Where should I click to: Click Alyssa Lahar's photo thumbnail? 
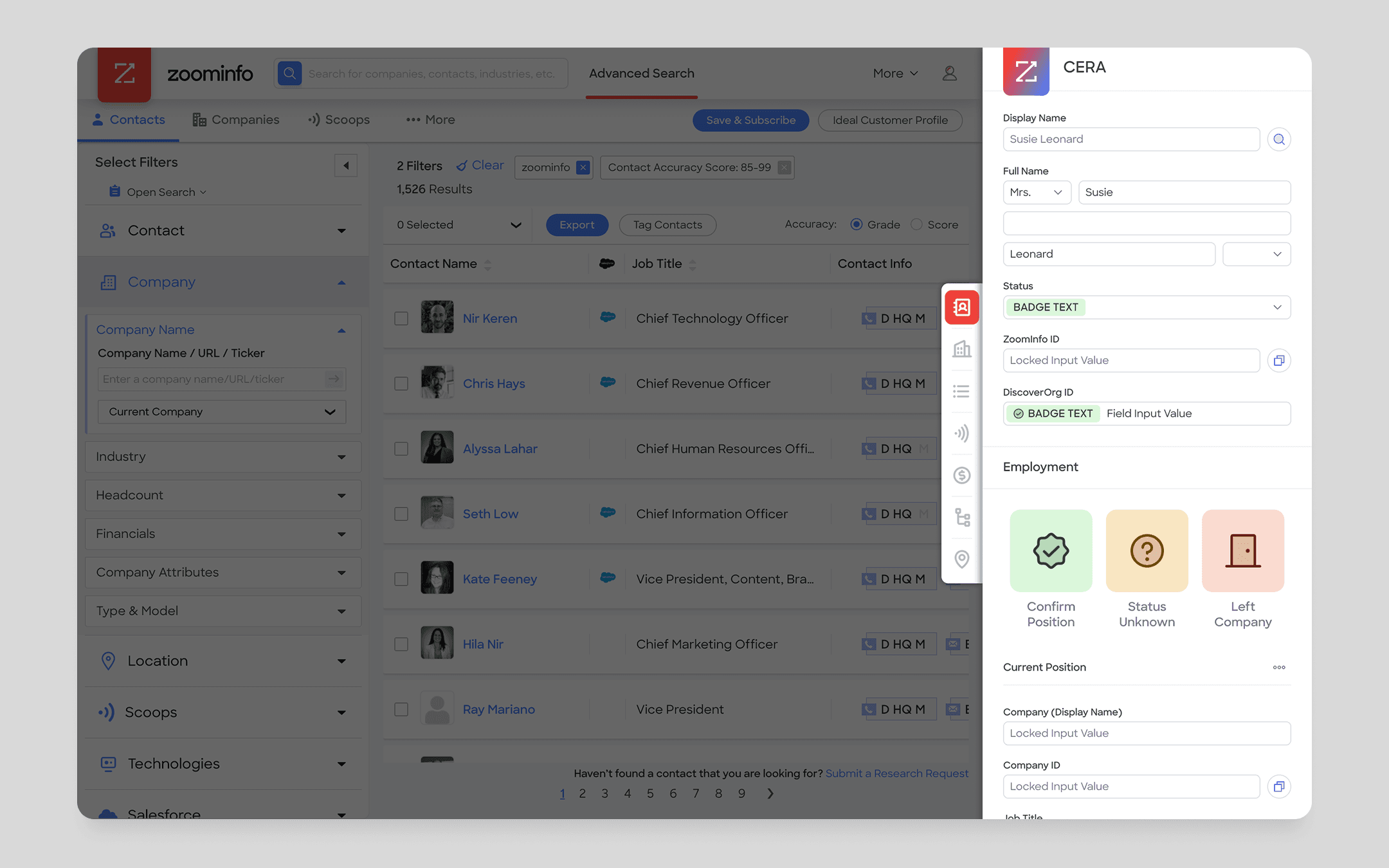tap(437, 448)
